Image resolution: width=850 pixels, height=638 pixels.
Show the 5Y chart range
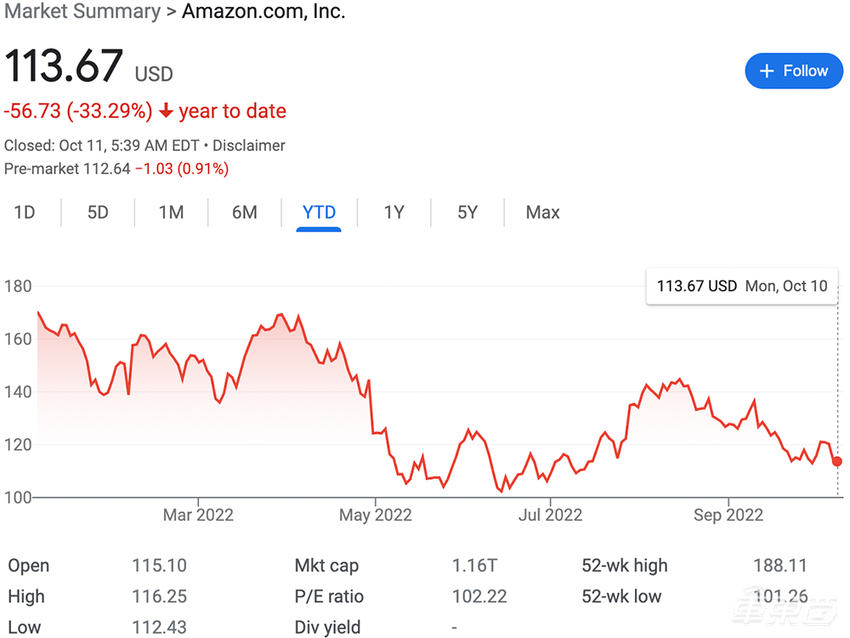467,212
